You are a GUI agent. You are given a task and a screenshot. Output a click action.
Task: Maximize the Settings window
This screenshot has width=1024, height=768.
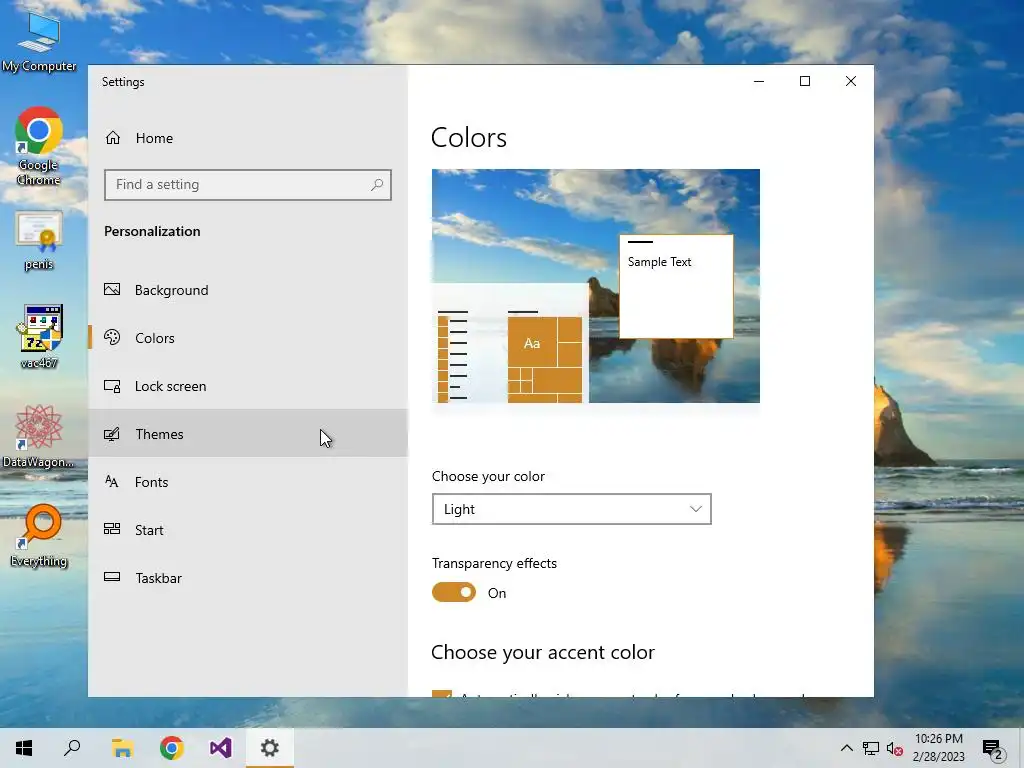click(x=805, y=81)
